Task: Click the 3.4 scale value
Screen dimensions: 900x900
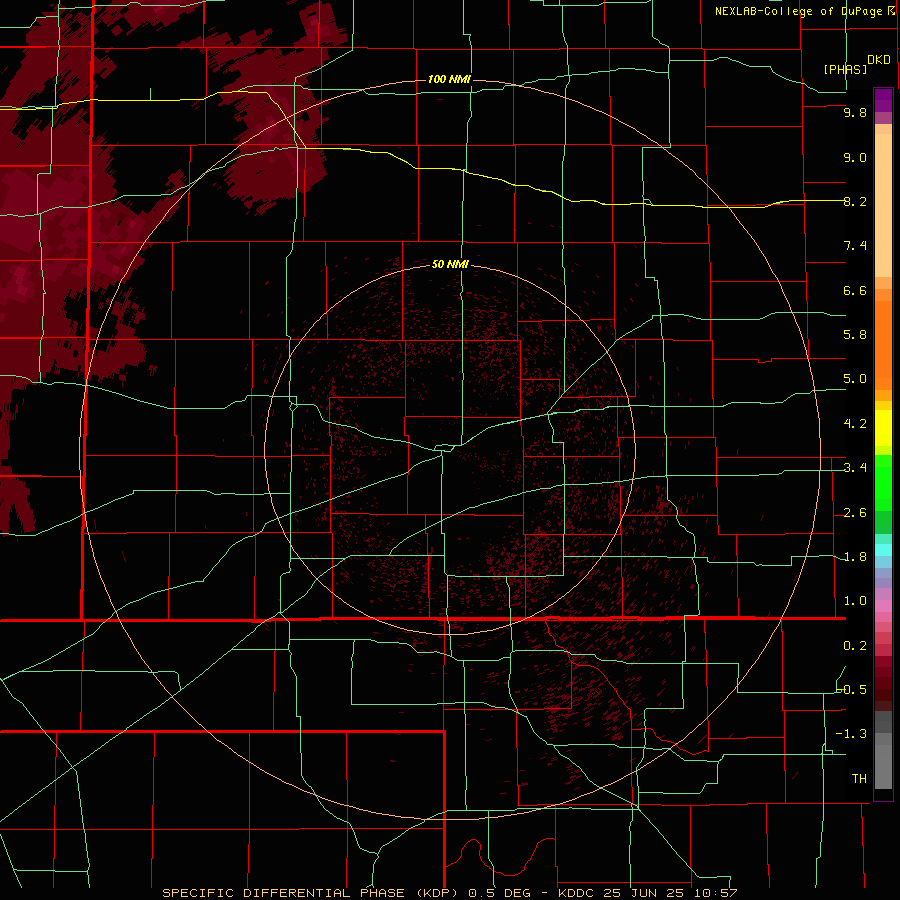Action: pos(855,468)
